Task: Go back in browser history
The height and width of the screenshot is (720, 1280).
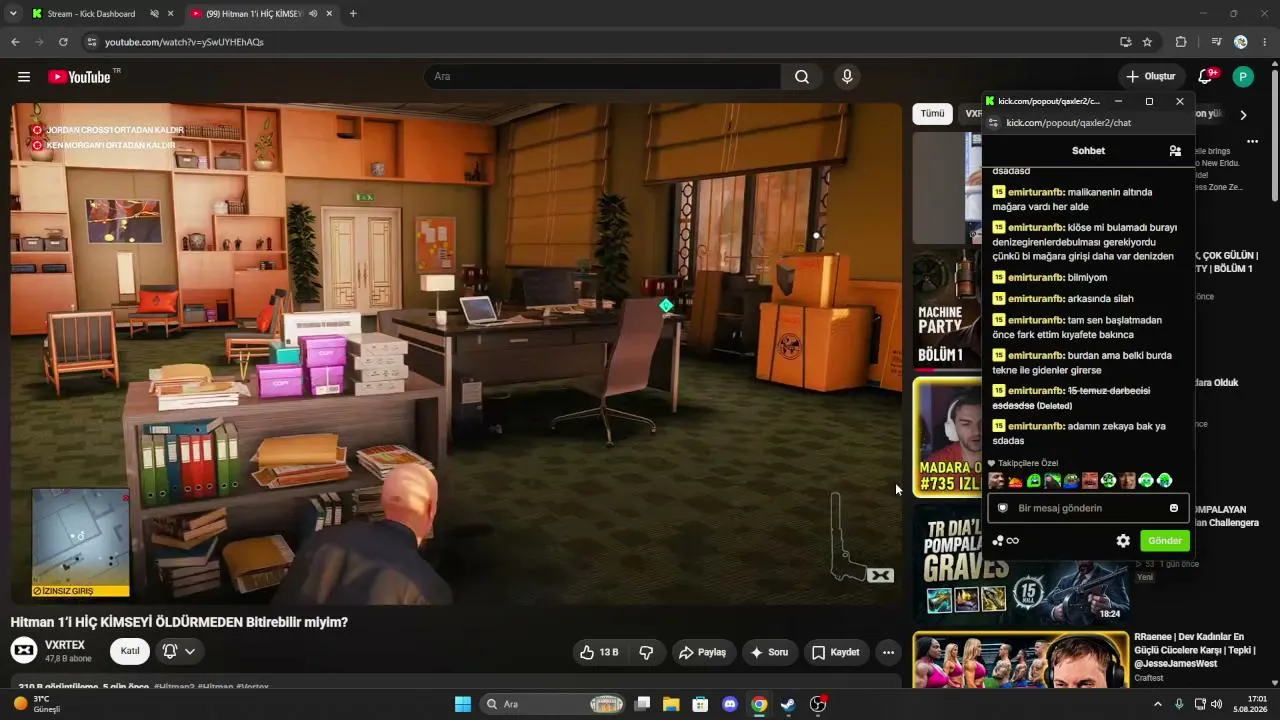Action: pyautogui.click(x=15, y=42)
